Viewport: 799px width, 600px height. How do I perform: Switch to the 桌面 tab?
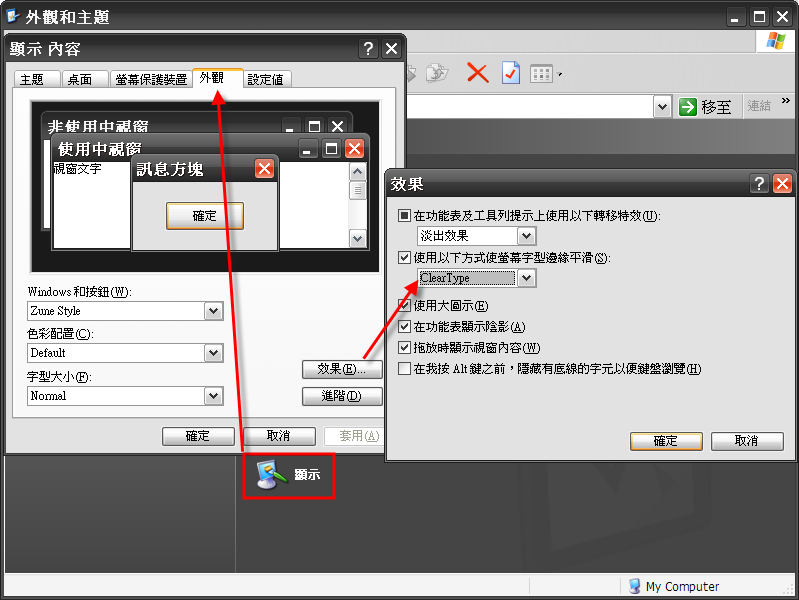[84, 80]
